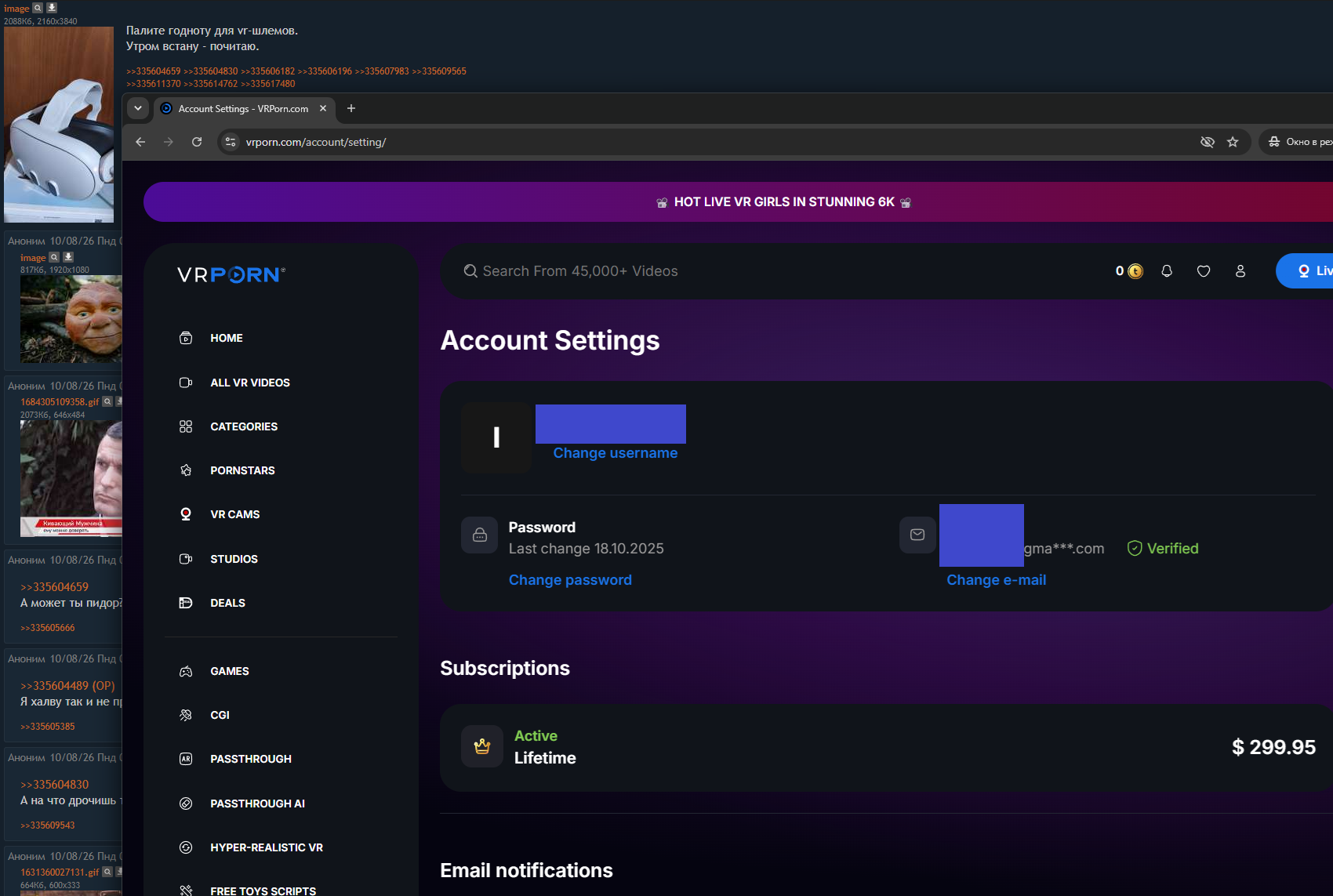Screen dimensions: 1333x896
Task: Open the VR headset photo thumbnail
Action: pos(59,125)
